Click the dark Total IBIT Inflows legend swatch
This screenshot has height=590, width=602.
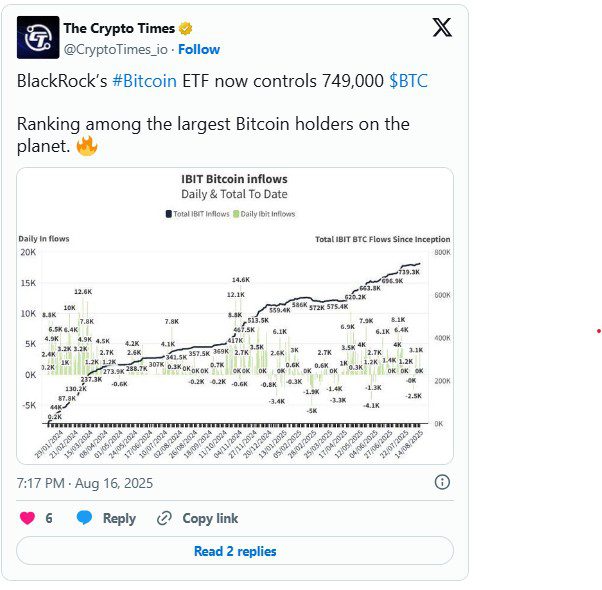168,214
